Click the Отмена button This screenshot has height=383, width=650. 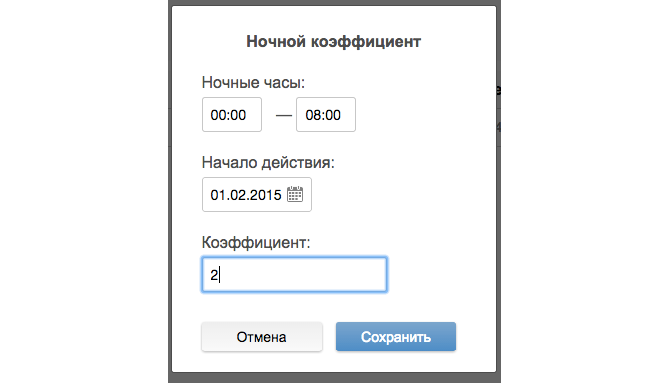pyautogui.click(x=262, y=337)
